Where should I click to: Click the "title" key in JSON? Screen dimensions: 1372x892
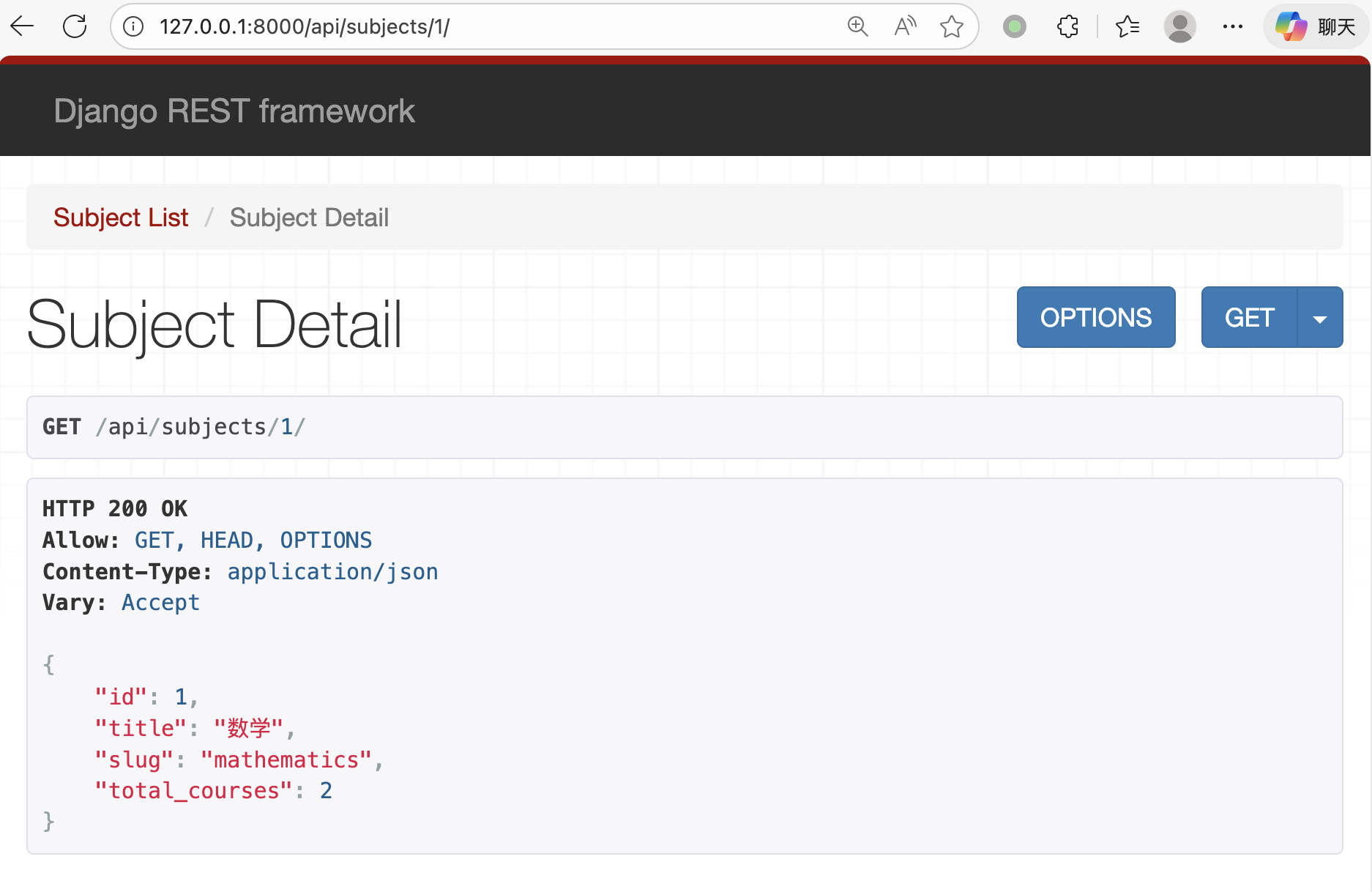141,729
